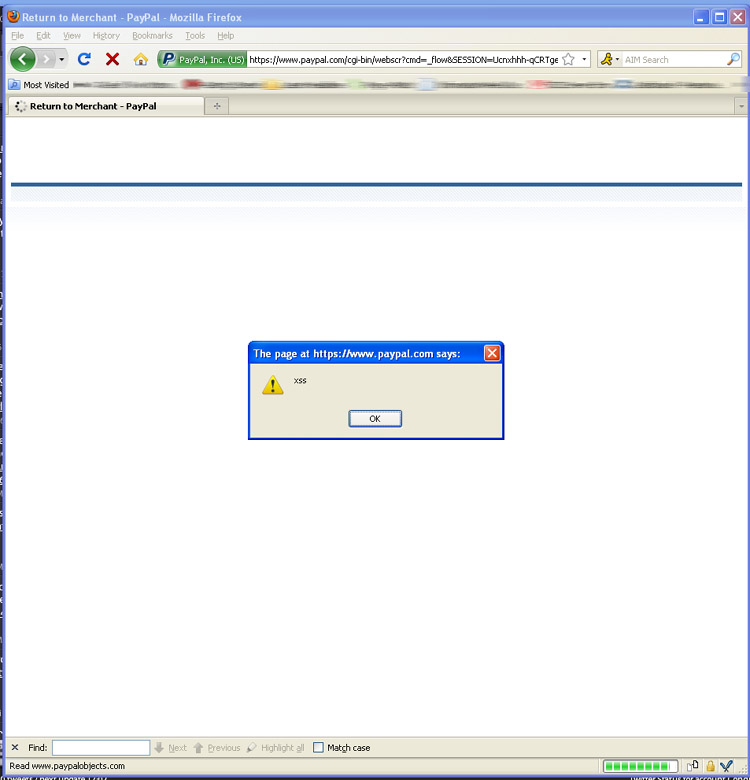Screen dimensions: 750x780
Task: Open the address bar history dropdown
Action: click(x=584, y=60)
